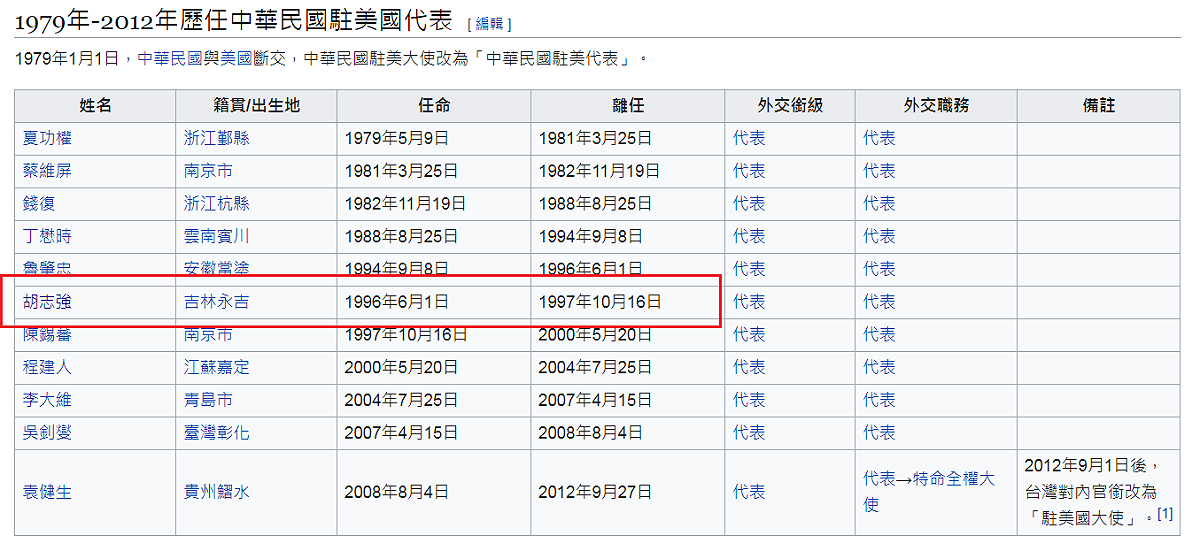
Task: Click 代表 in 錢復's 外交銜級 column
Action: (749, 203)
